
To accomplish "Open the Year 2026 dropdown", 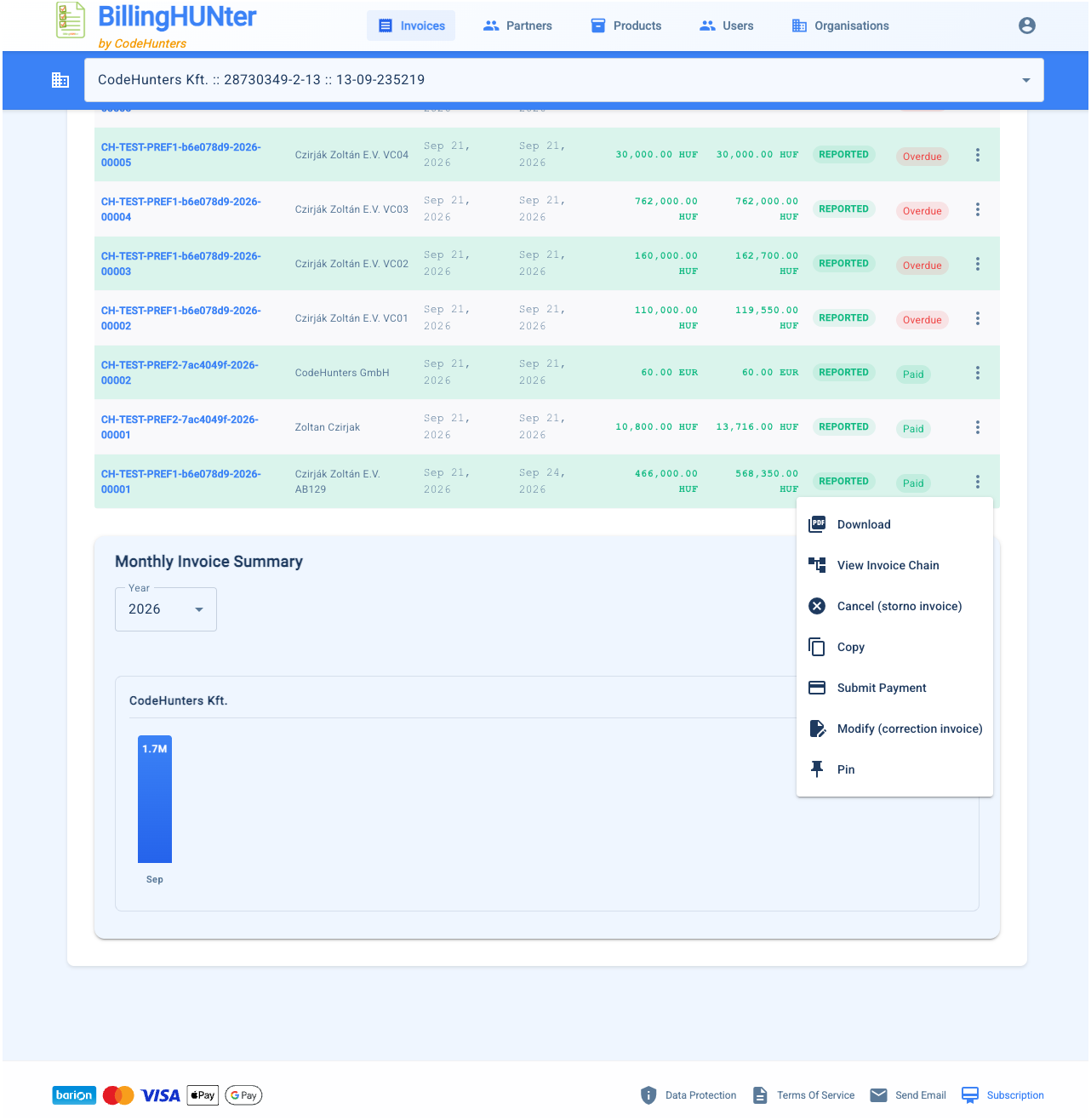I will pyautogui.click(x=166, y=609).
